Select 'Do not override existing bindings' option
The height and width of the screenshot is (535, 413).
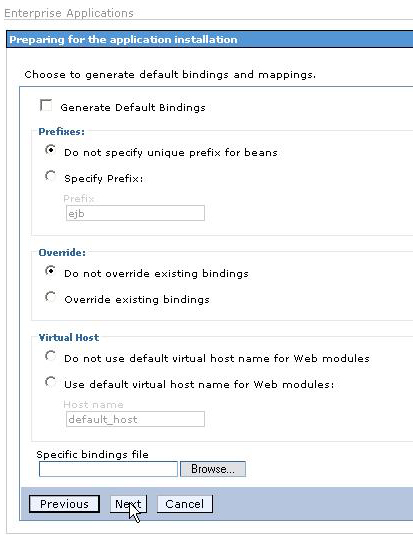coord(50,271)
